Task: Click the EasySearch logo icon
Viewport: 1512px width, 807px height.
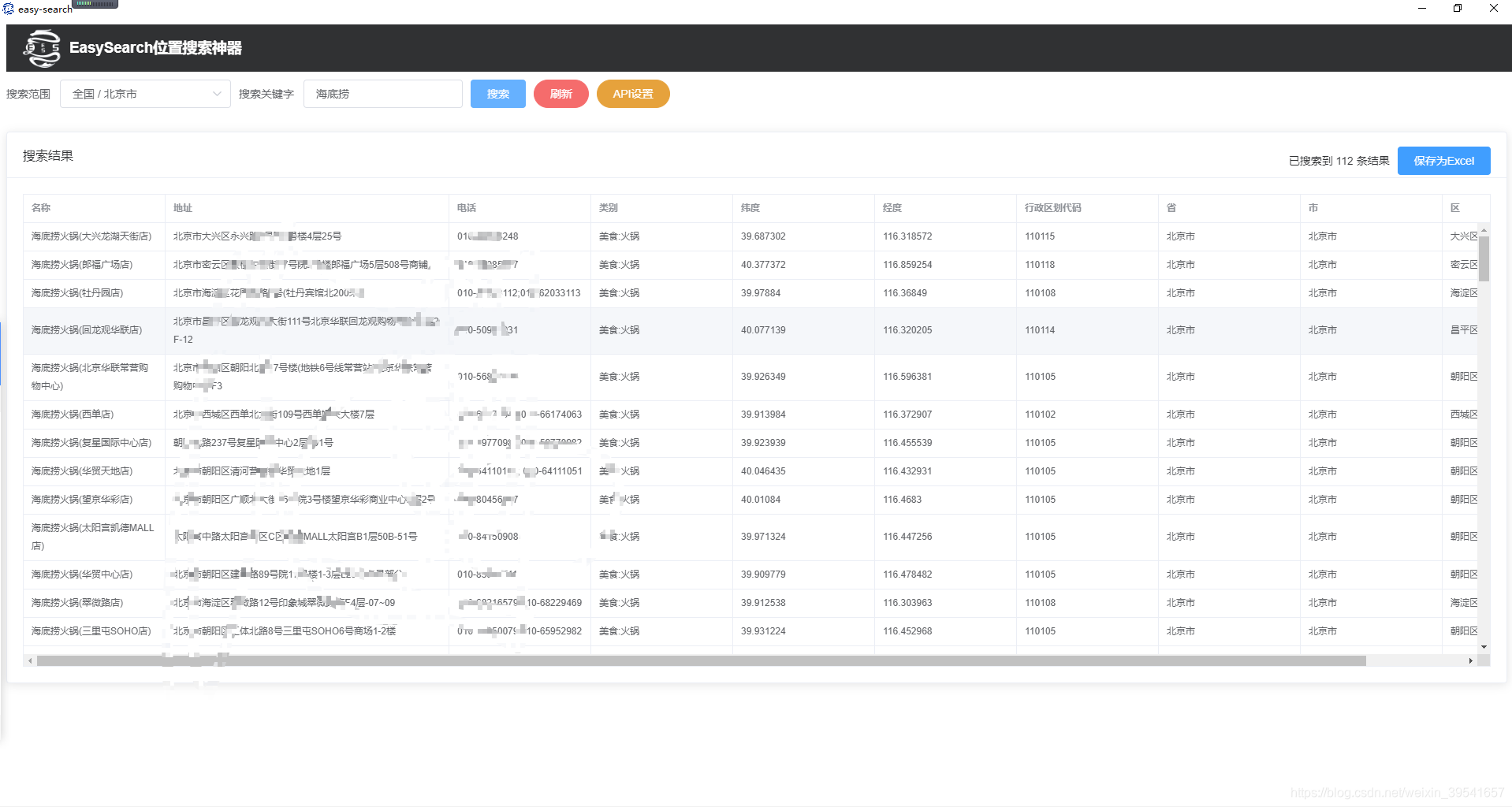Action: click(43, 49)
